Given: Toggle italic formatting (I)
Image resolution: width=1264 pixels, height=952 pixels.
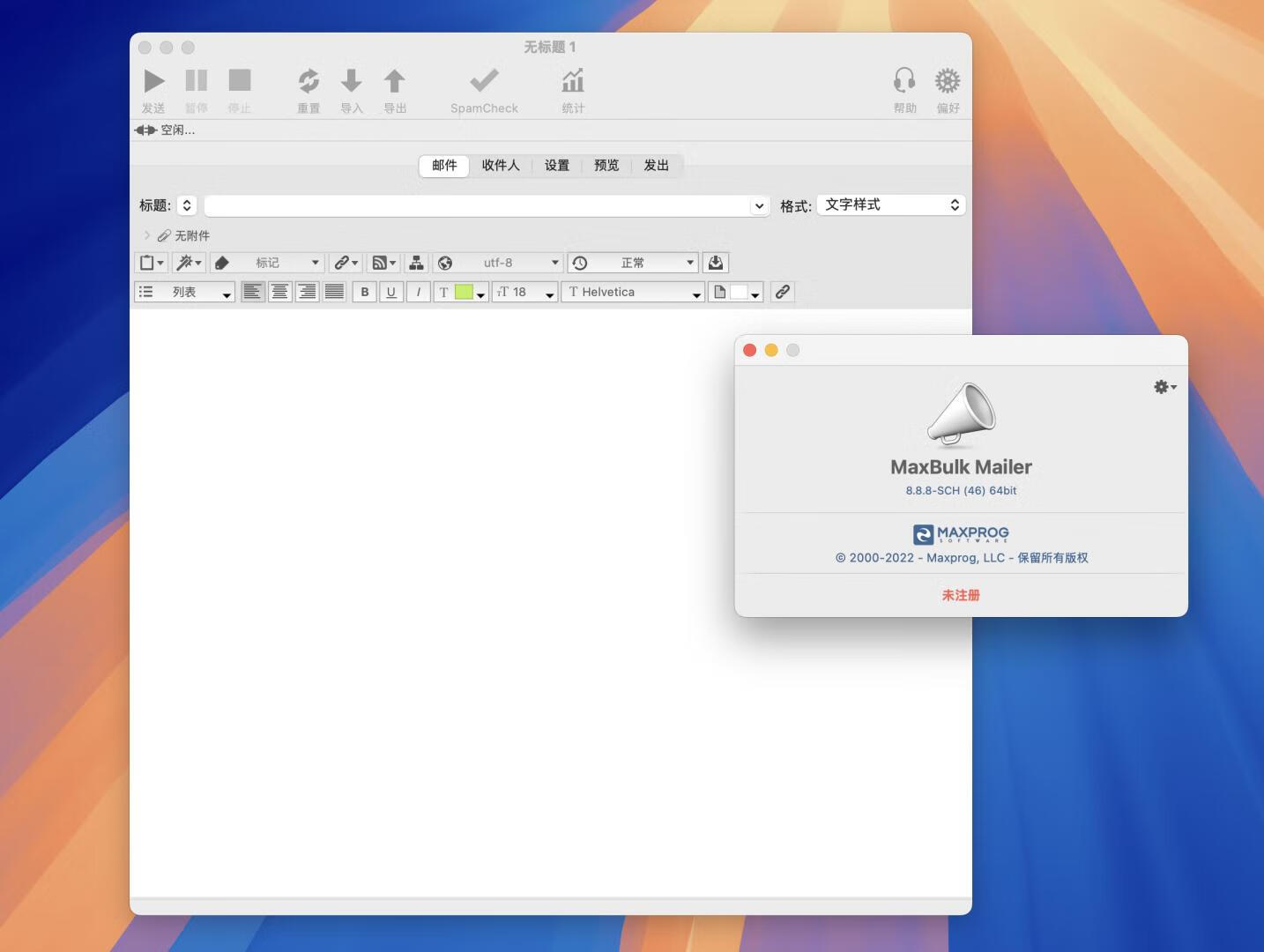Looking at the screenshot, I should (x=418, y=292).
